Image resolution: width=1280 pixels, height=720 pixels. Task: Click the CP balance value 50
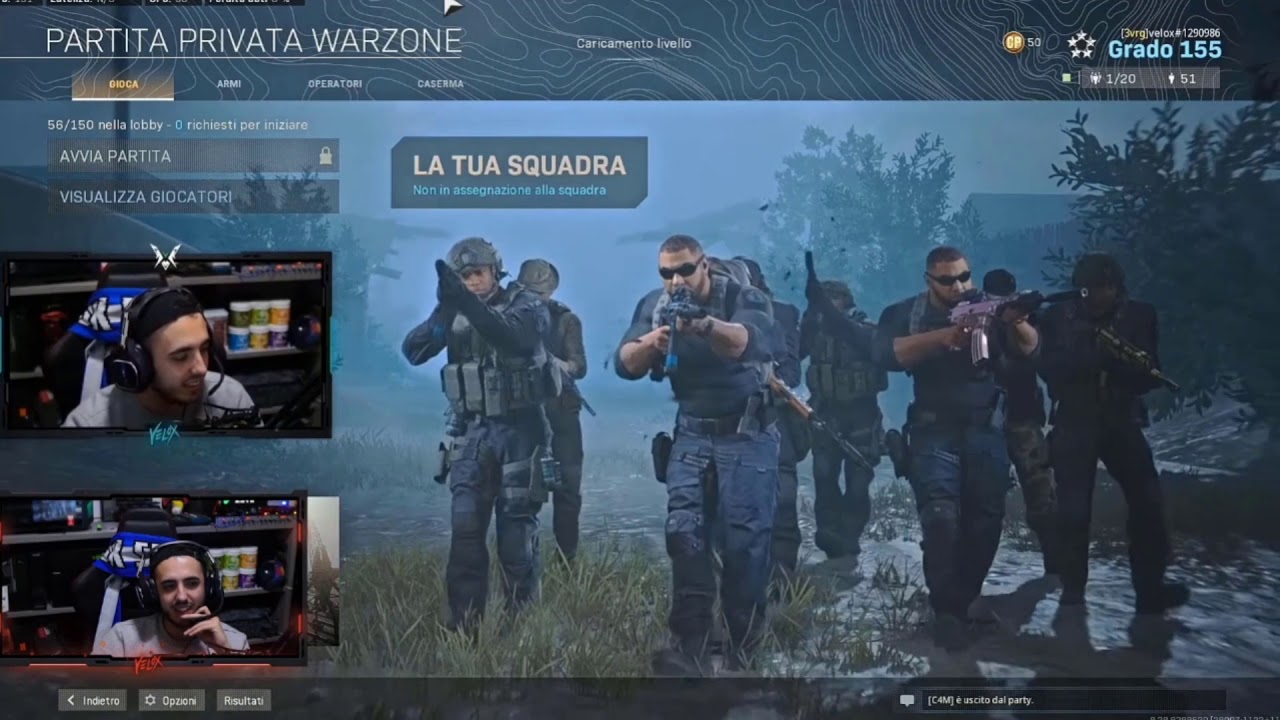pos(1034,42)
